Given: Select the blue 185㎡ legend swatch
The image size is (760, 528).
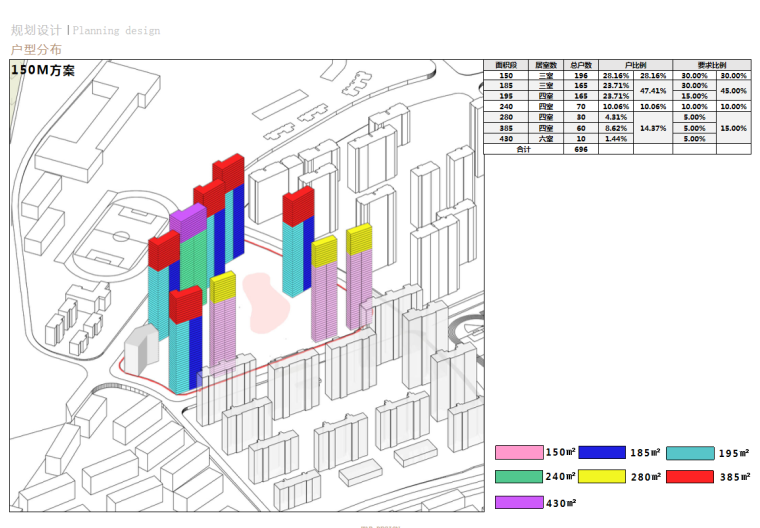Looking at the screenshot, I should pos(602,453).
